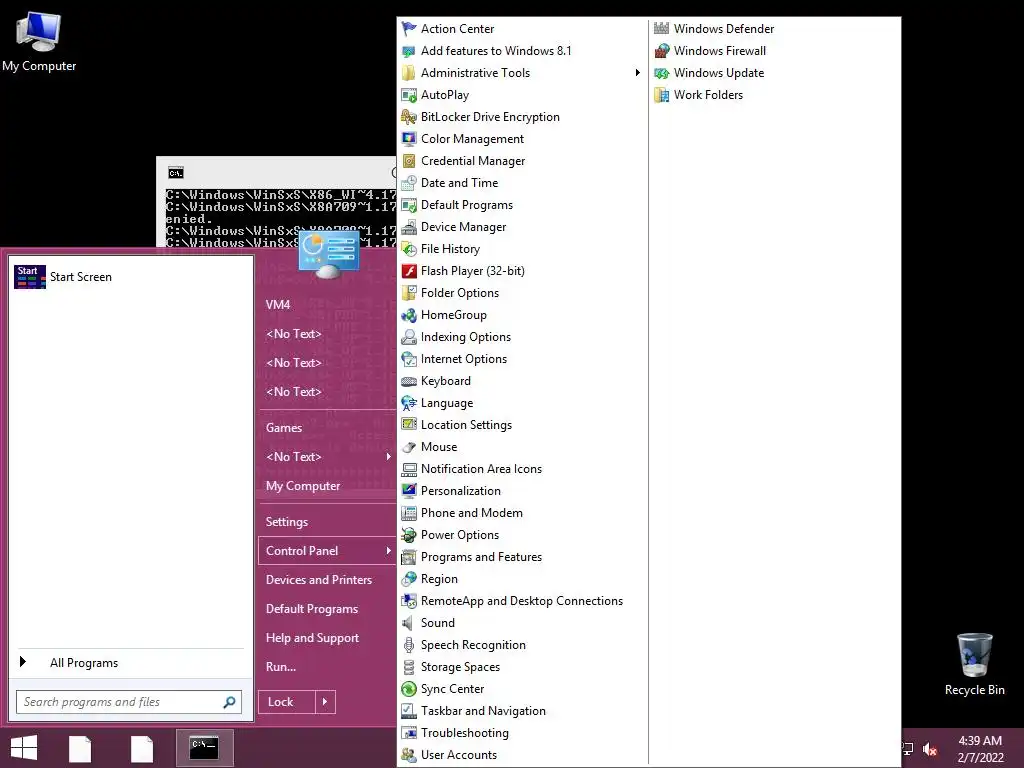
Task: Open the File History icon
Action: 409,249
